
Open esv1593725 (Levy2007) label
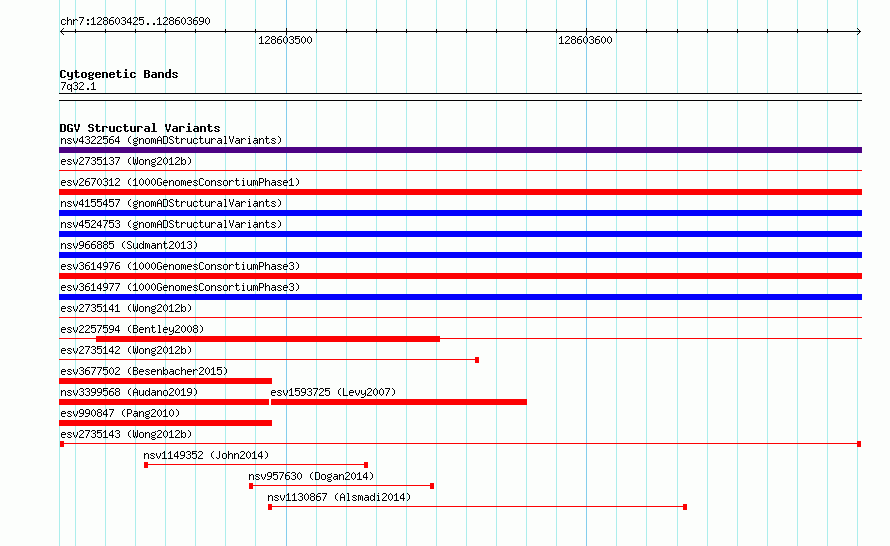pyautogui.click(x=333, y=392)
